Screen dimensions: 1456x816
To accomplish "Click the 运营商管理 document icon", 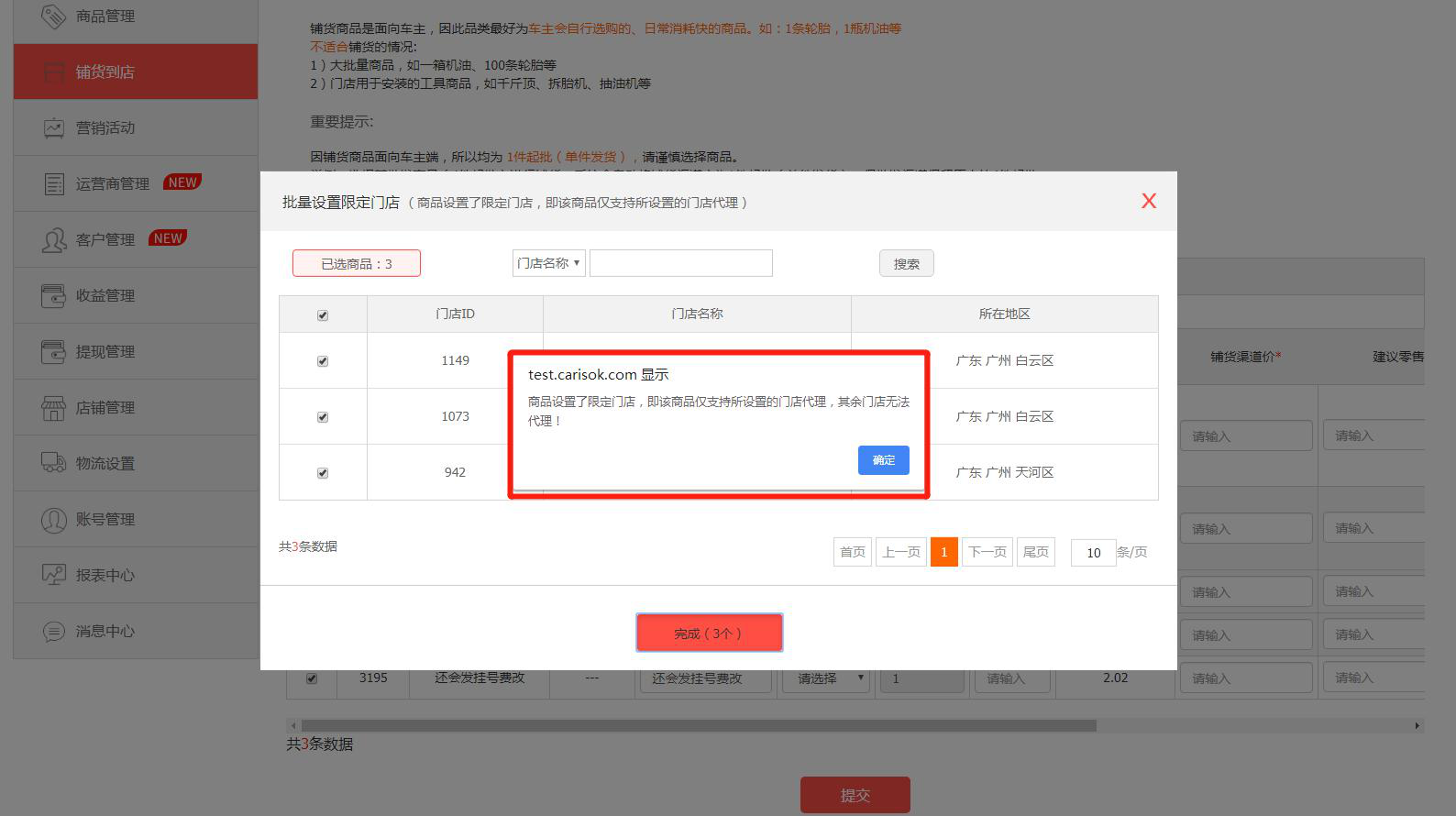I will coord(54,184).
